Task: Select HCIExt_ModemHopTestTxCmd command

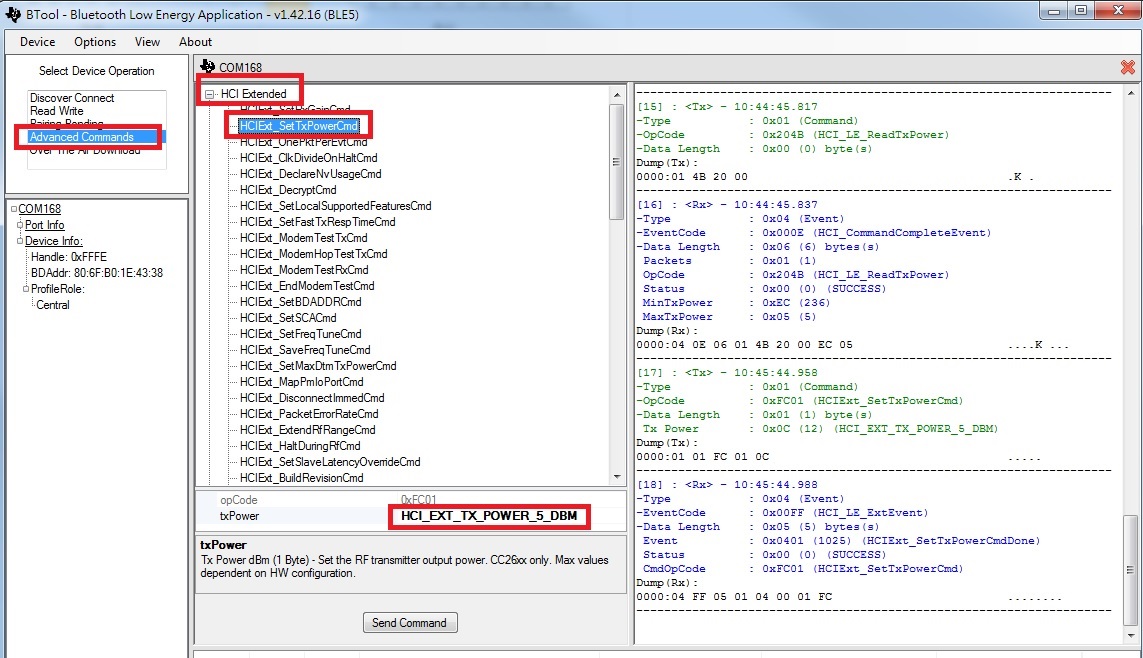Action: (x=313, y=254)
